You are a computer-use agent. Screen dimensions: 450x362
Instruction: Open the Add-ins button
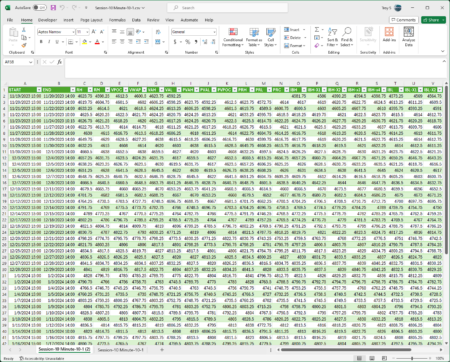[x=389, y=35]
